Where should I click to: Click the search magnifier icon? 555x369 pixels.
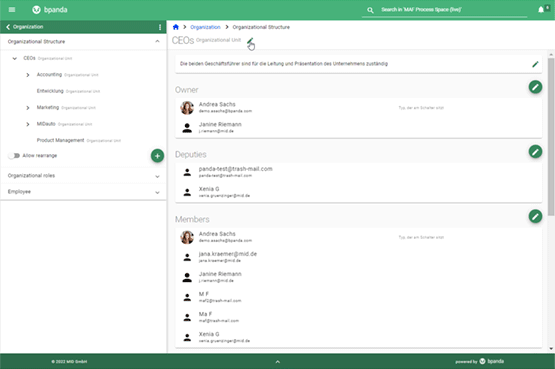[370, 10]
